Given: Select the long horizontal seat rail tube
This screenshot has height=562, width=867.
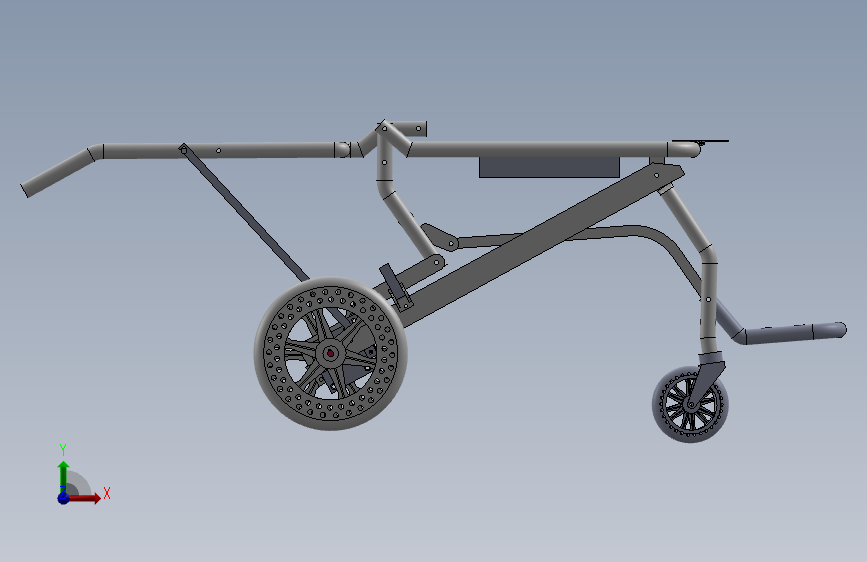Looking at the screenshot, I should click(539, 149).
